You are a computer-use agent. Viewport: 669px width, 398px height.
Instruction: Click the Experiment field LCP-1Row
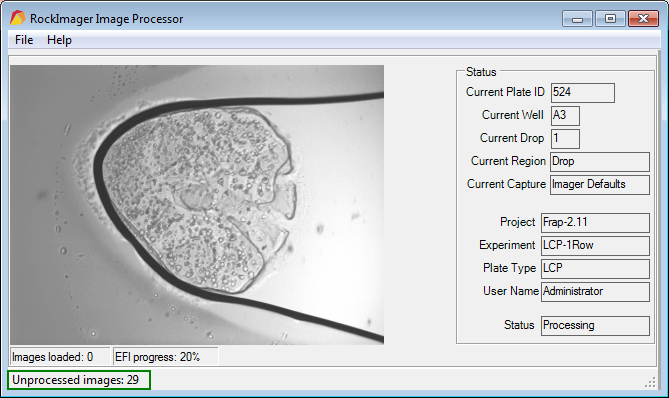pyautogui.click(x=595, y=246)
